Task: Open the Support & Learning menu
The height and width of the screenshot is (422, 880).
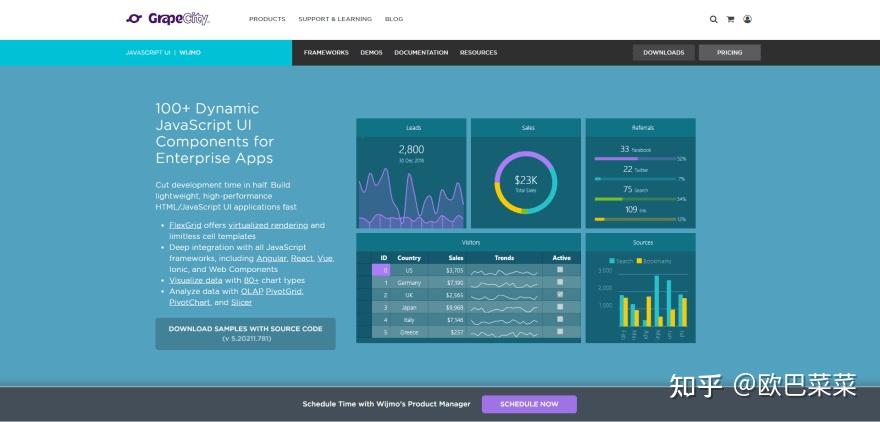Action: [335, 19]
